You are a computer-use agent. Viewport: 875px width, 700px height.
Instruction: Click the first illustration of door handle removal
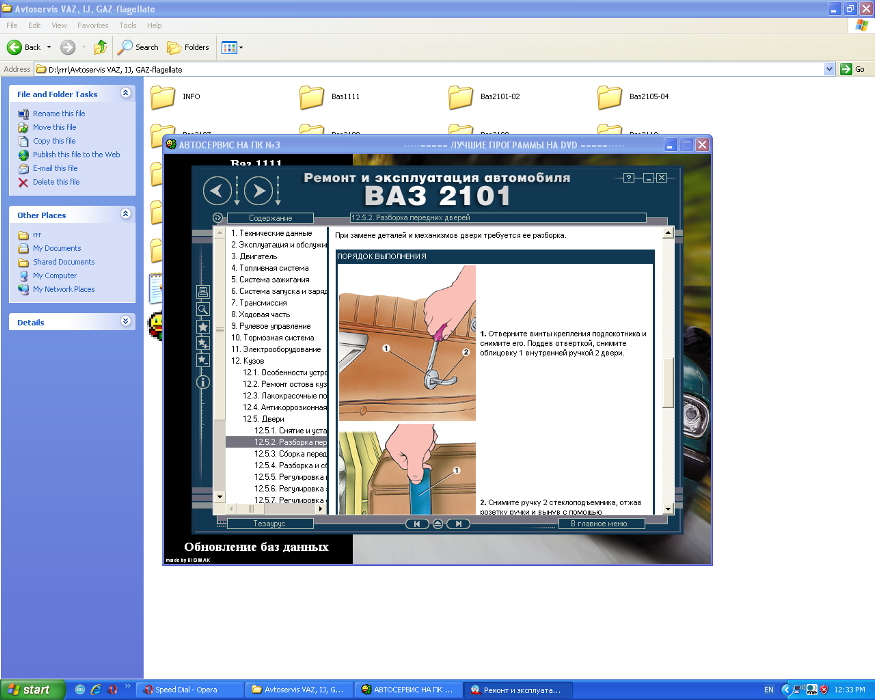[x=407, y=343]
